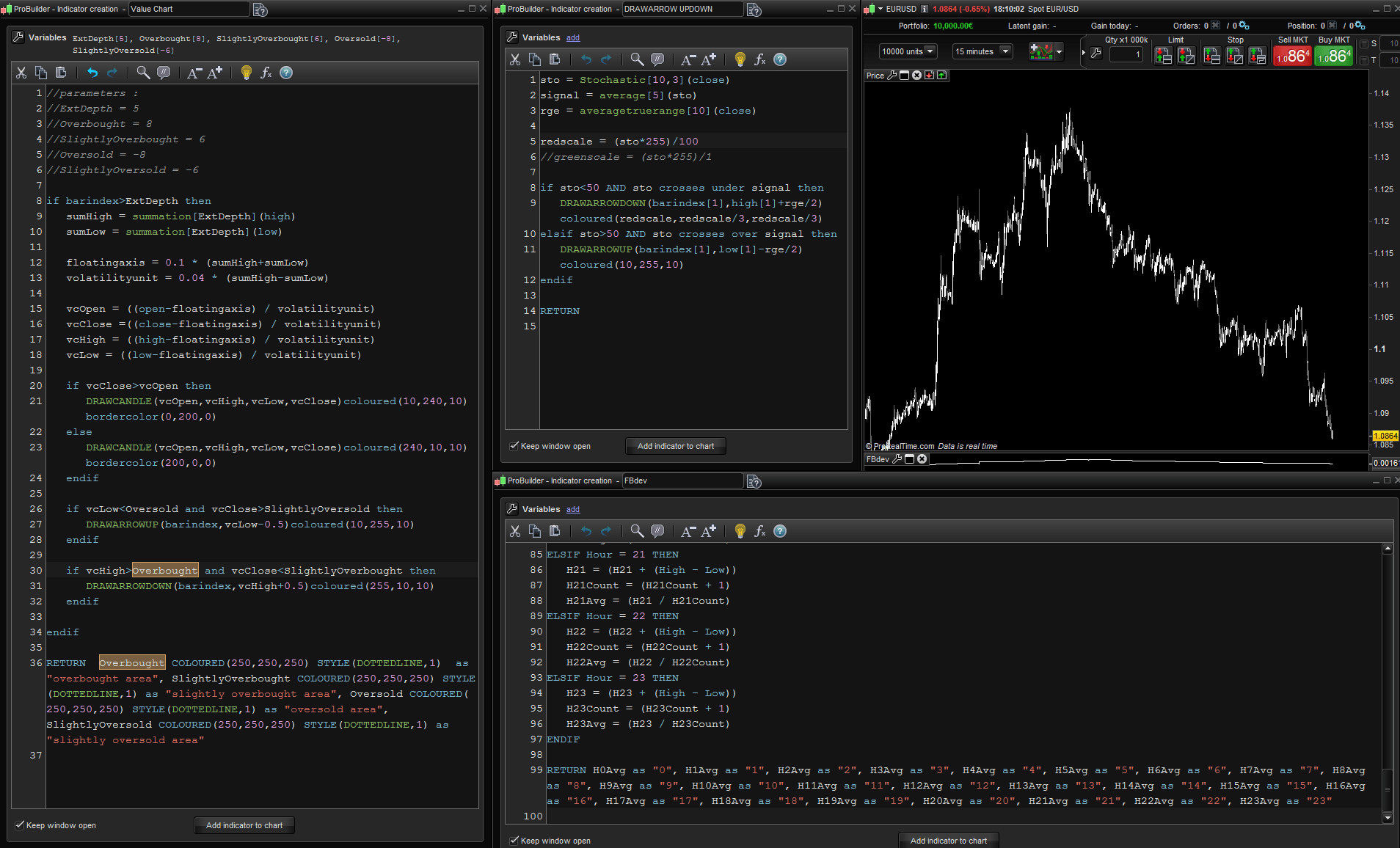Click add variables link in DRAWARROW UPDOWN
This screenshot has width=1400, height=848.
click(x=573, y=37)
